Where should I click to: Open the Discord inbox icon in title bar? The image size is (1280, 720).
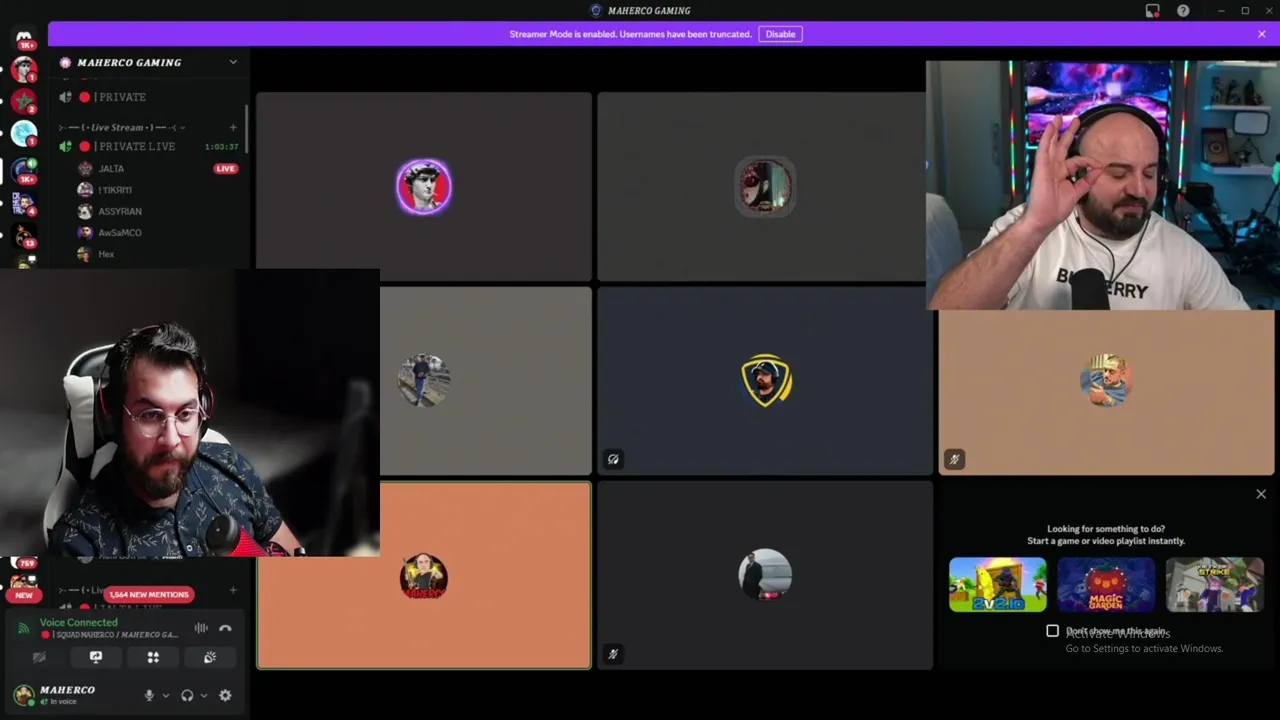tap(1152, 11)
